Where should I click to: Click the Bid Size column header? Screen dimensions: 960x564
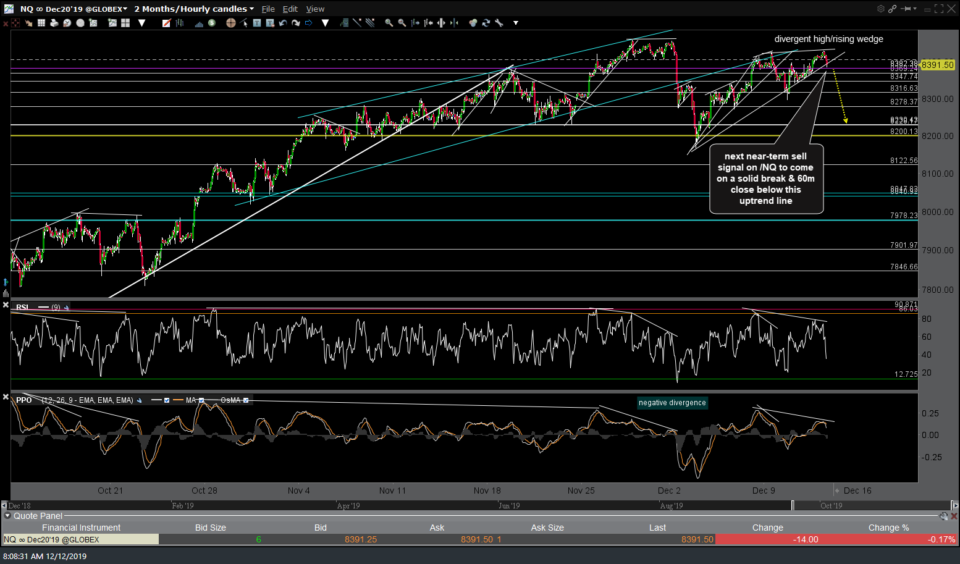pyautogui.click(x=210, y=527)
